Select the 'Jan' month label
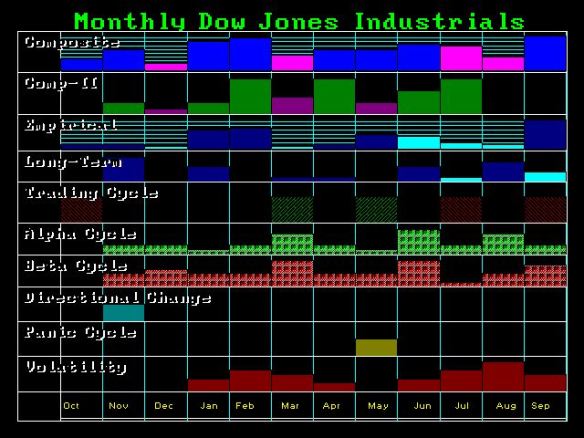The width and height of the screenshot is (584, 438). pos(209,406)
